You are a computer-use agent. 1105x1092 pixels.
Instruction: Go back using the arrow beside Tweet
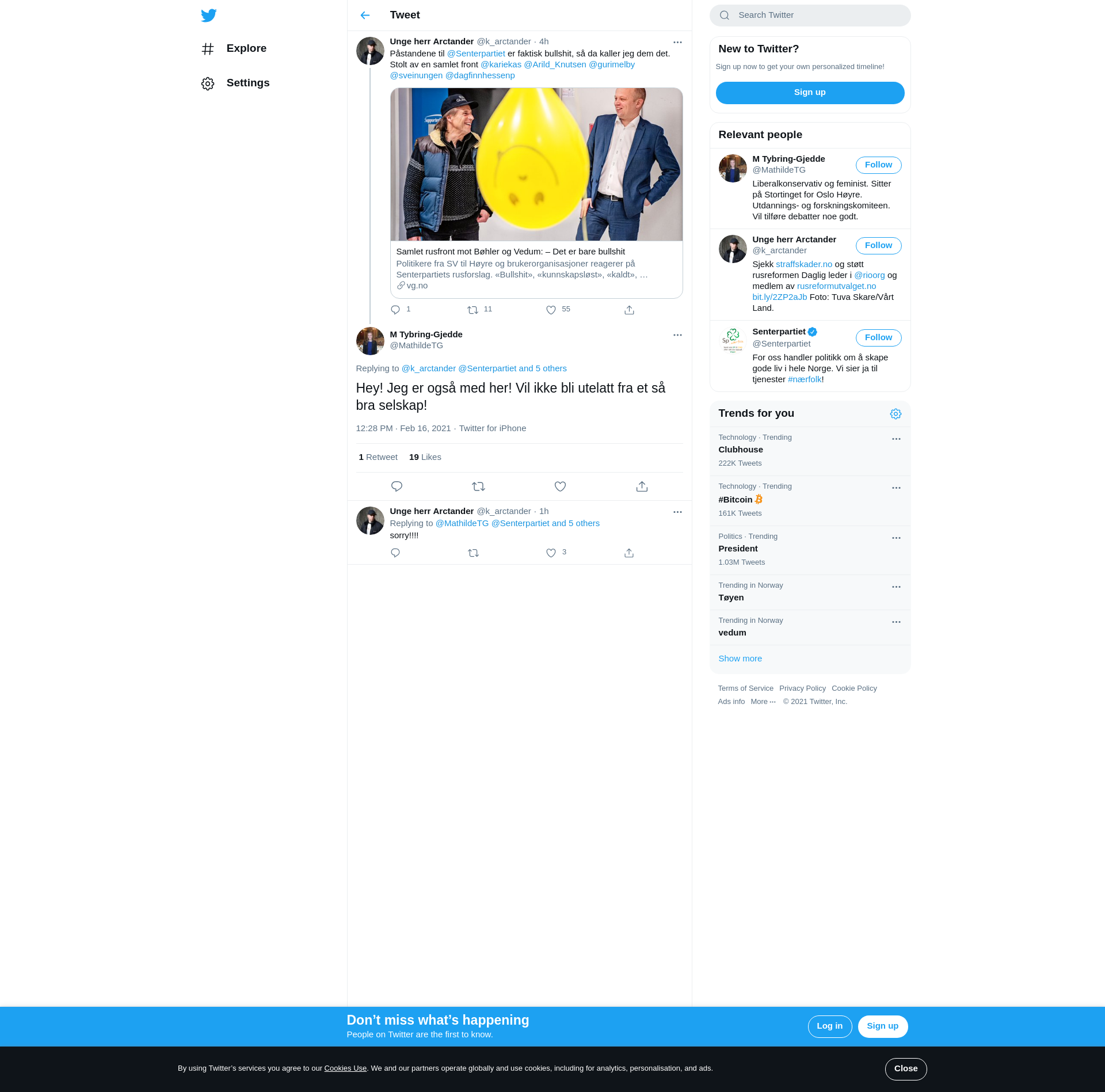tap(365, 16)
